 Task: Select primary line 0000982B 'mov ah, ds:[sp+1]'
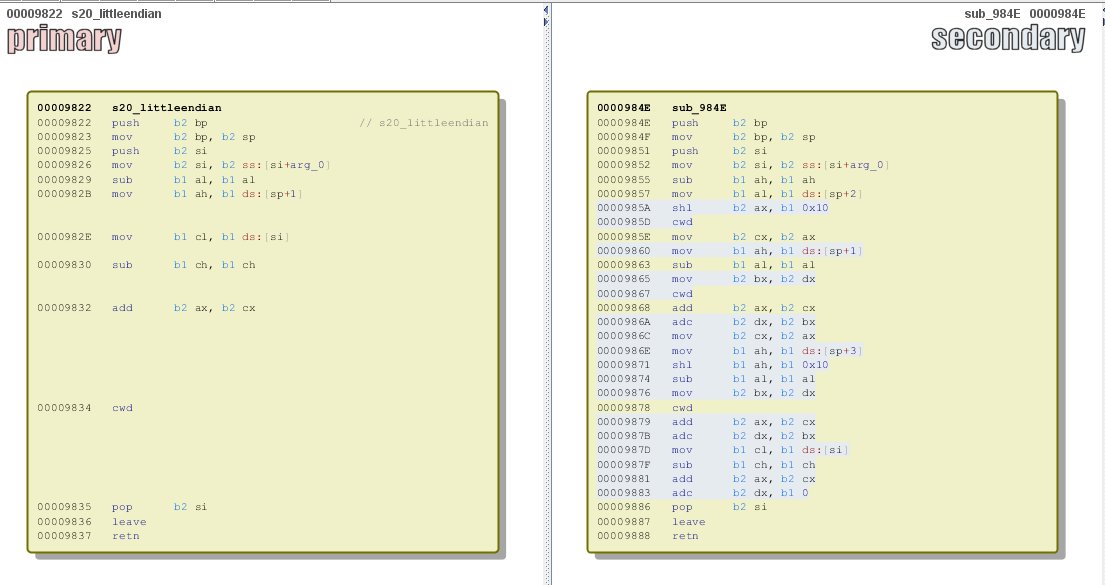170,194
